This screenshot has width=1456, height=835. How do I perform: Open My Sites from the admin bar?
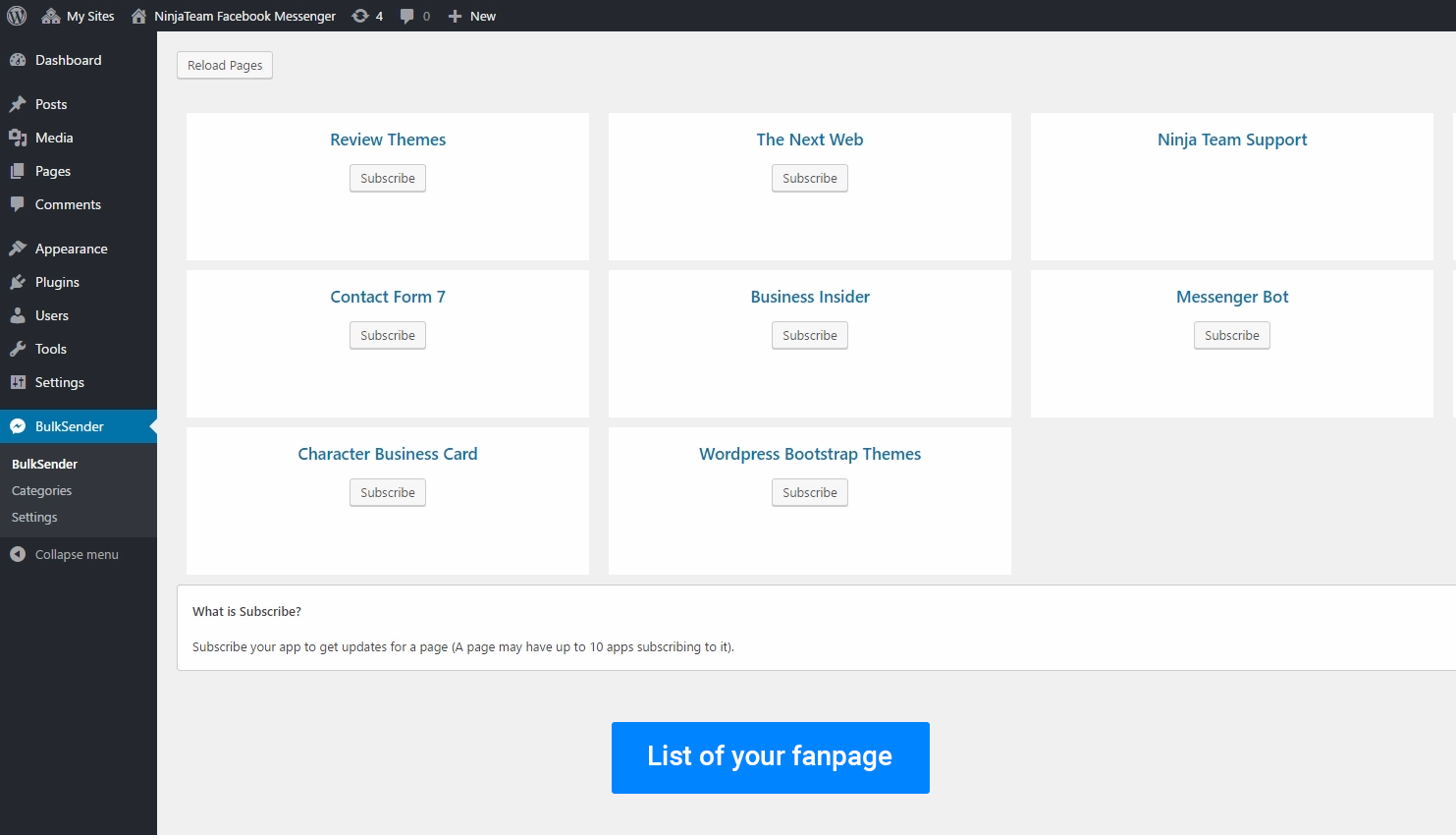click(78, 15)
